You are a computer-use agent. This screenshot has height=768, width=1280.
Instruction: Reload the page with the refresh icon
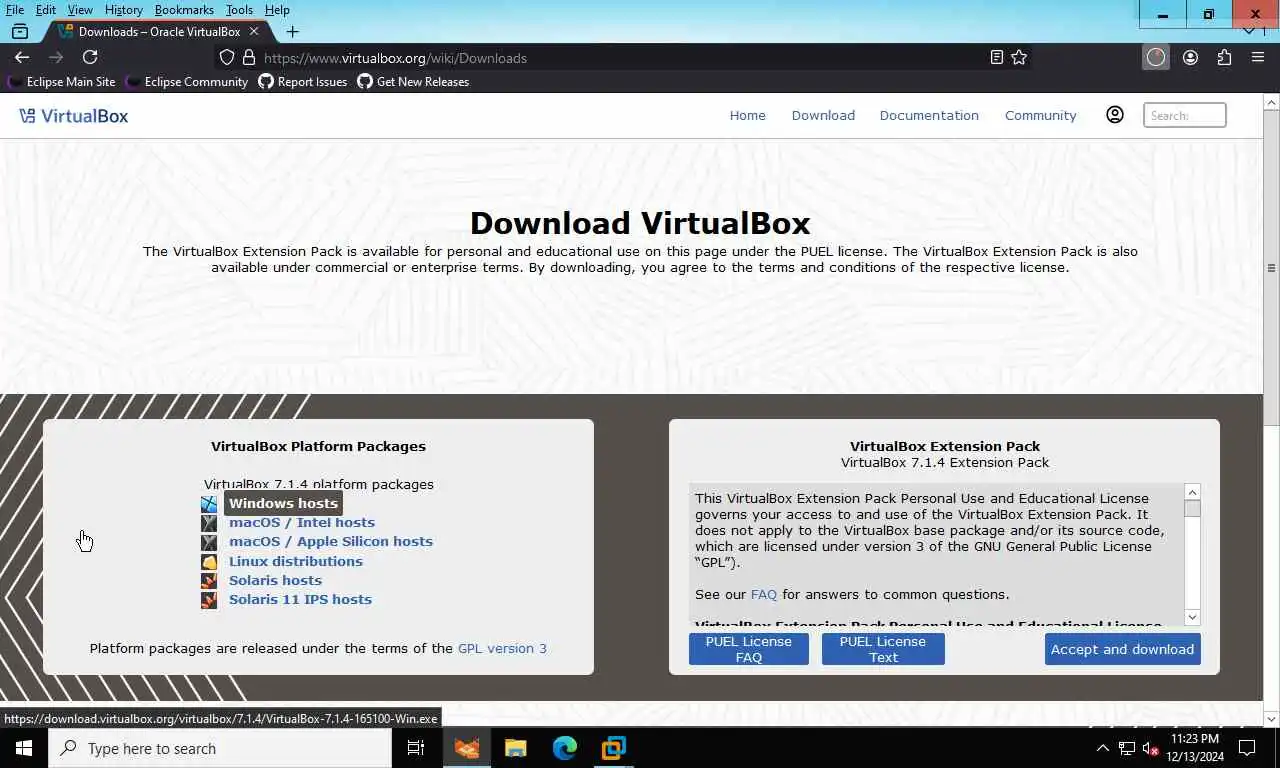pyautogui.click(x=90, y=58)
